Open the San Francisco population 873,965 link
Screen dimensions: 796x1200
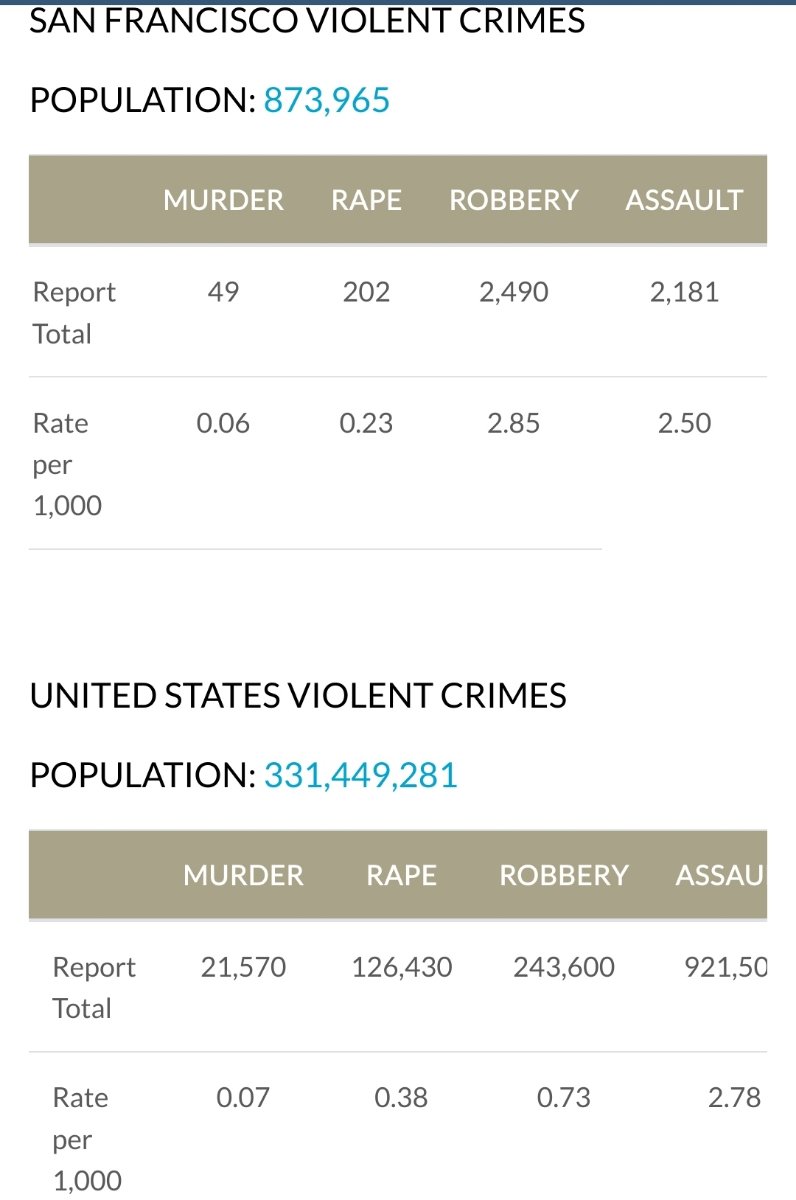(x=326, y=100)
